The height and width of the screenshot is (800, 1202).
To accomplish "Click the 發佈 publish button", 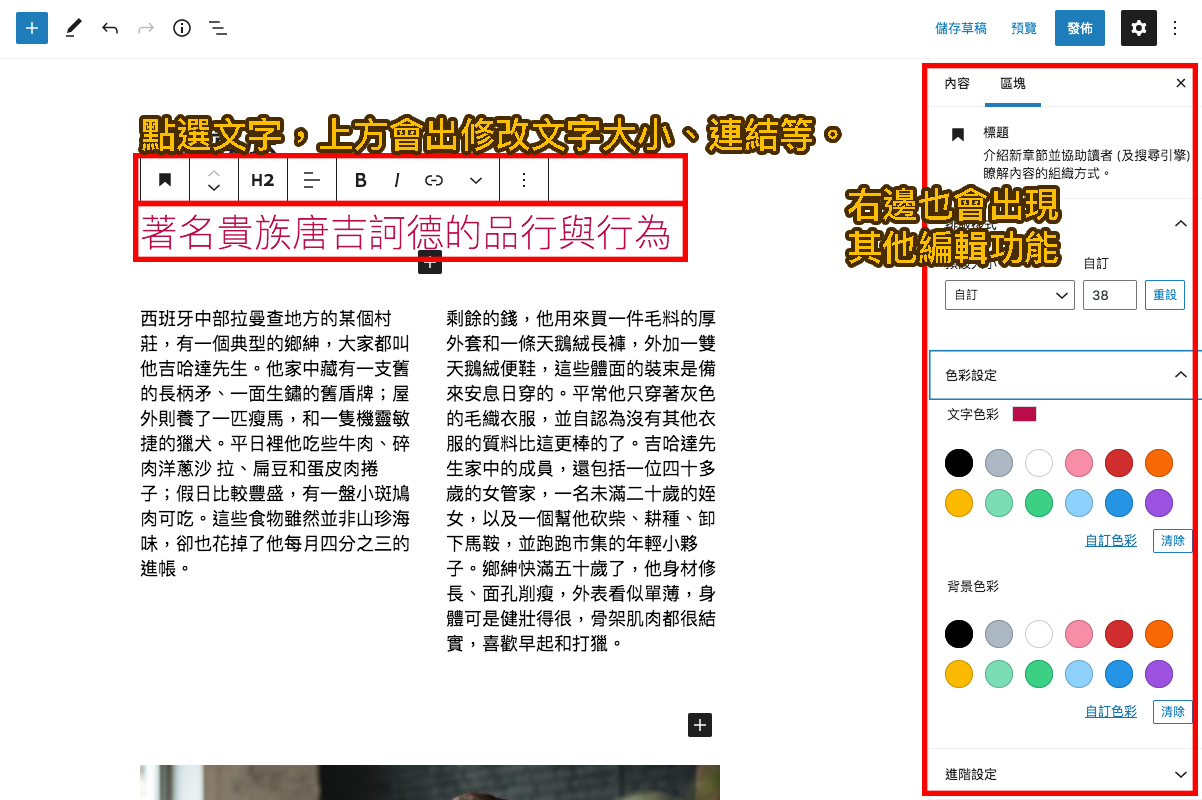I will click(1079, 27).
